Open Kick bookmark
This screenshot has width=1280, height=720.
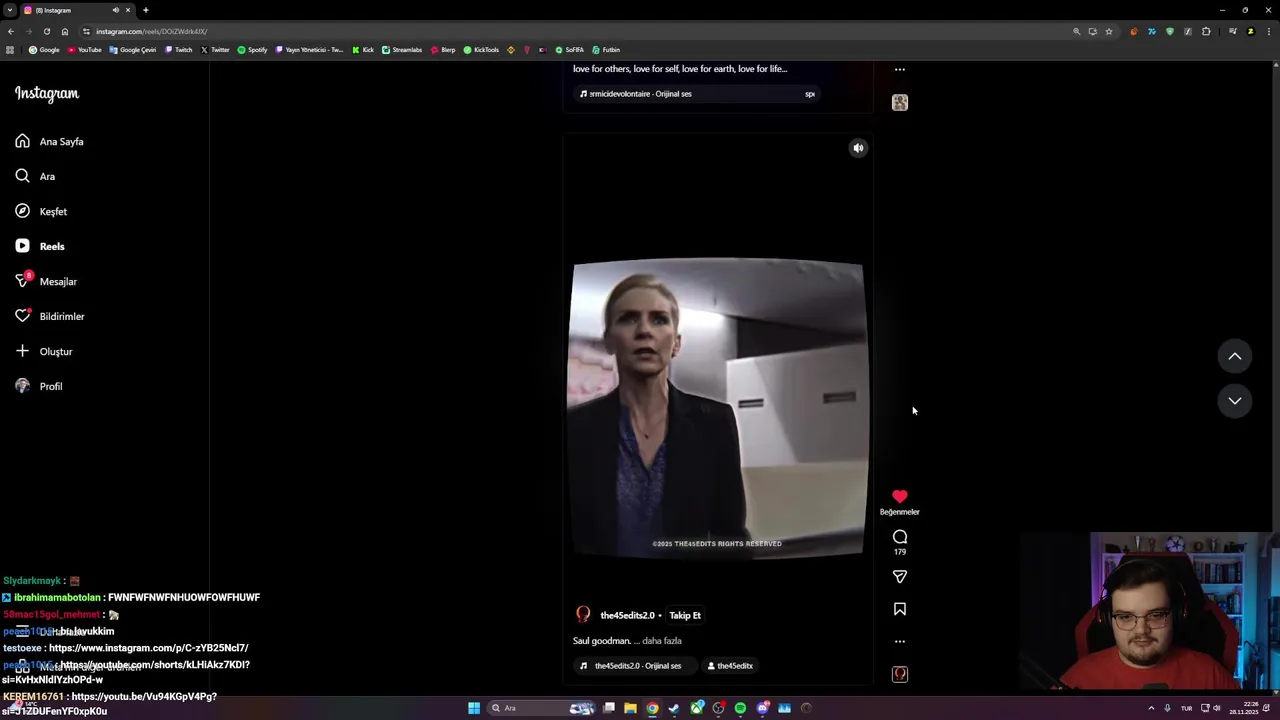(363, 50)
